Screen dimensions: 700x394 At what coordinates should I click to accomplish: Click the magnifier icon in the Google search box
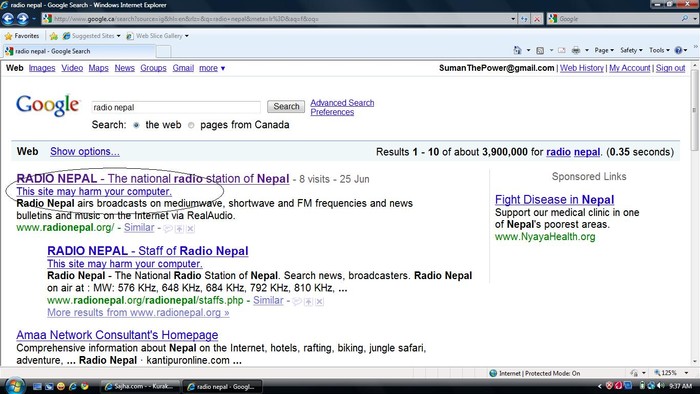point(685,19)
